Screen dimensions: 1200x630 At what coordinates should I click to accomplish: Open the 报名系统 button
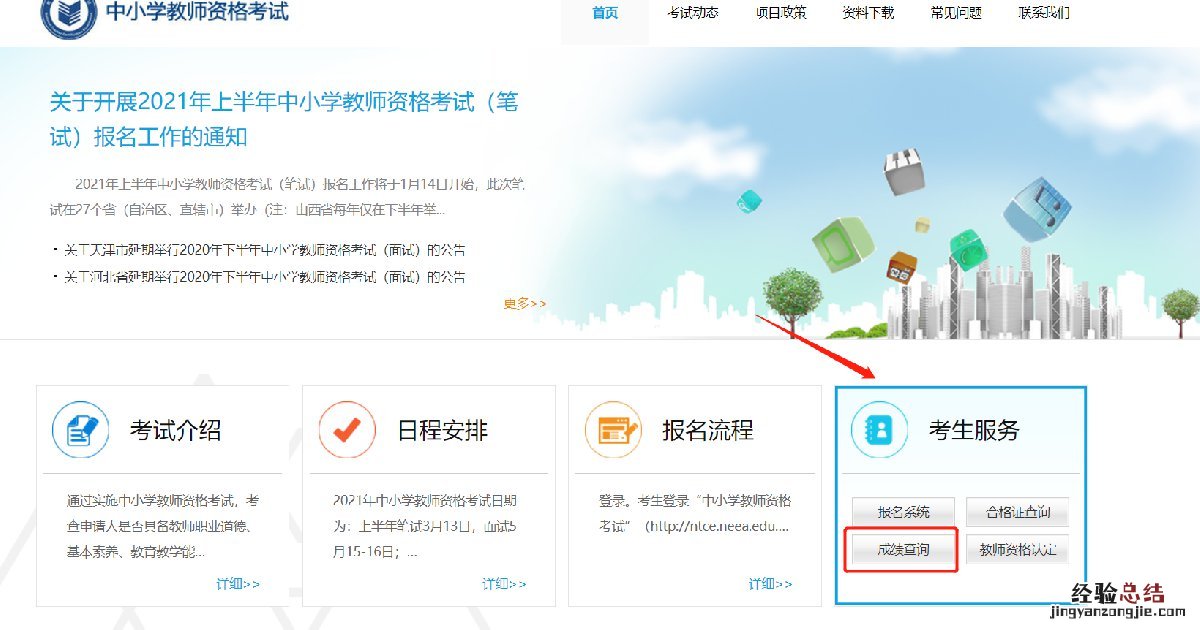pos(903,512)
